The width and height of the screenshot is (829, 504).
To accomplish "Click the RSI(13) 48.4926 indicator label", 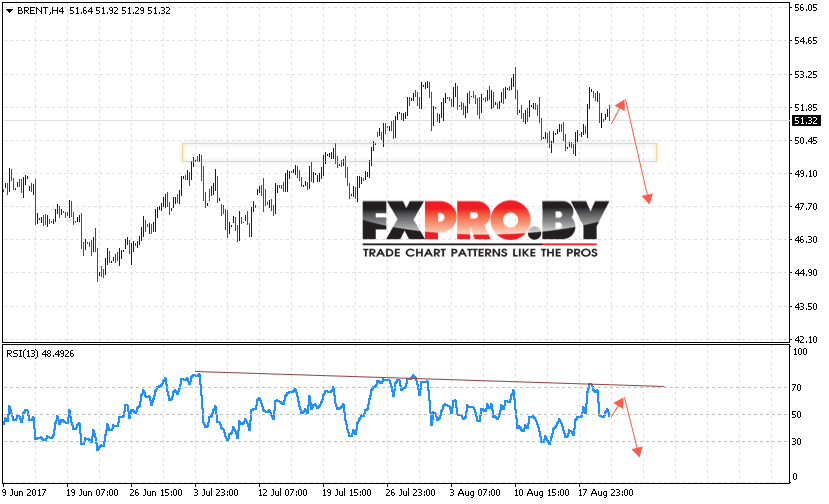I will pos(40,354).
